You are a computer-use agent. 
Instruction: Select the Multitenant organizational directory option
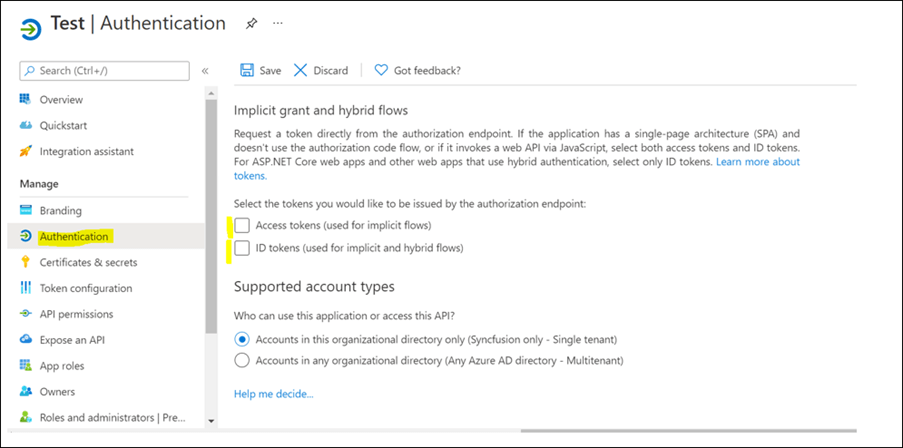point(242,360)
